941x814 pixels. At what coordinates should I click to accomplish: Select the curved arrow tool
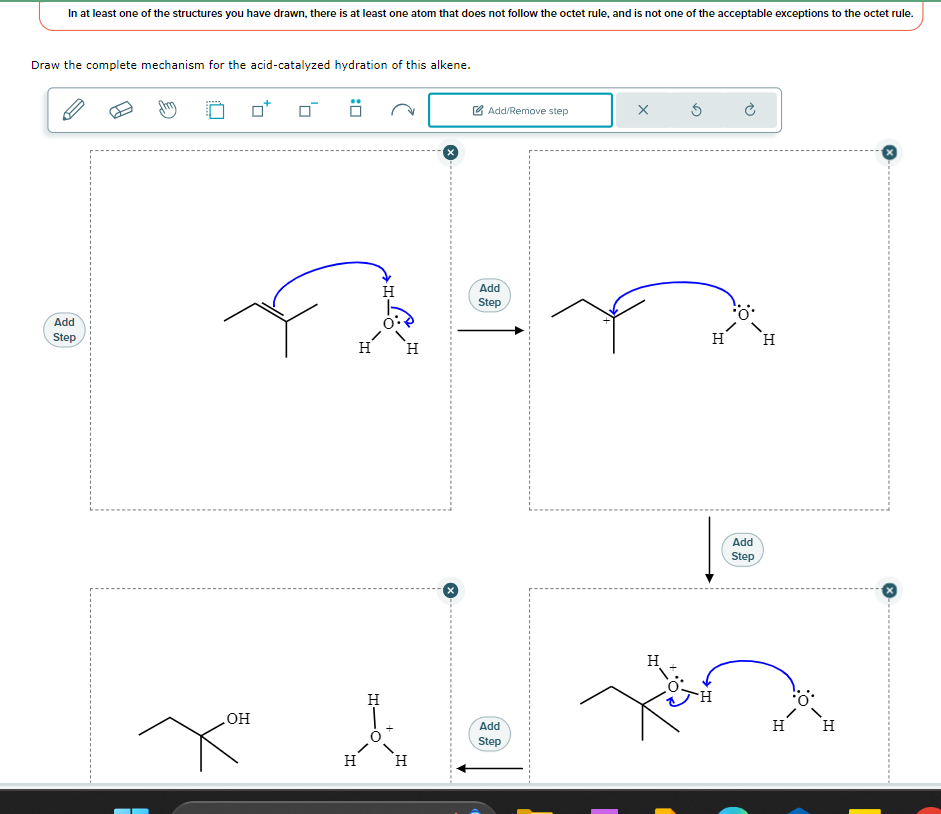[402, 110]
